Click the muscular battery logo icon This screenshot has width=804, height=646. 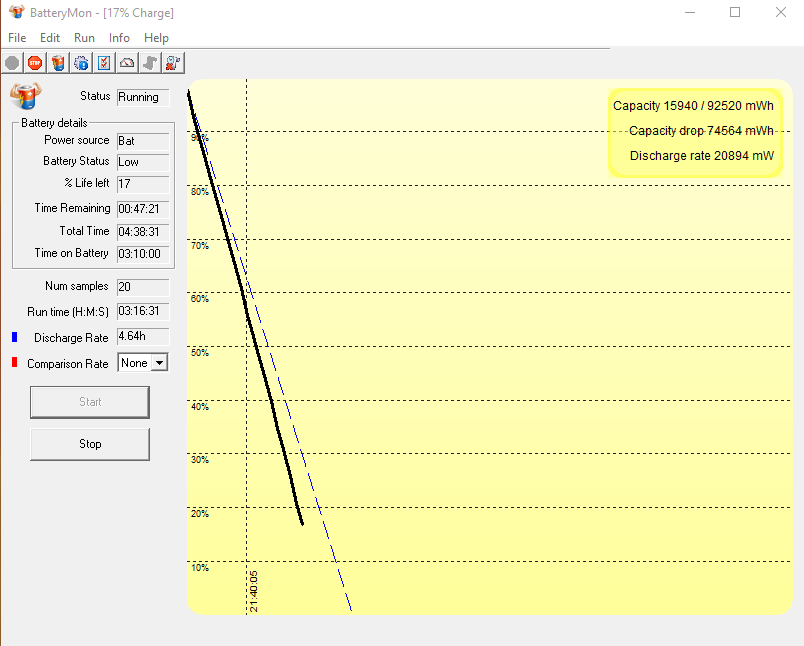click(24, 96)
